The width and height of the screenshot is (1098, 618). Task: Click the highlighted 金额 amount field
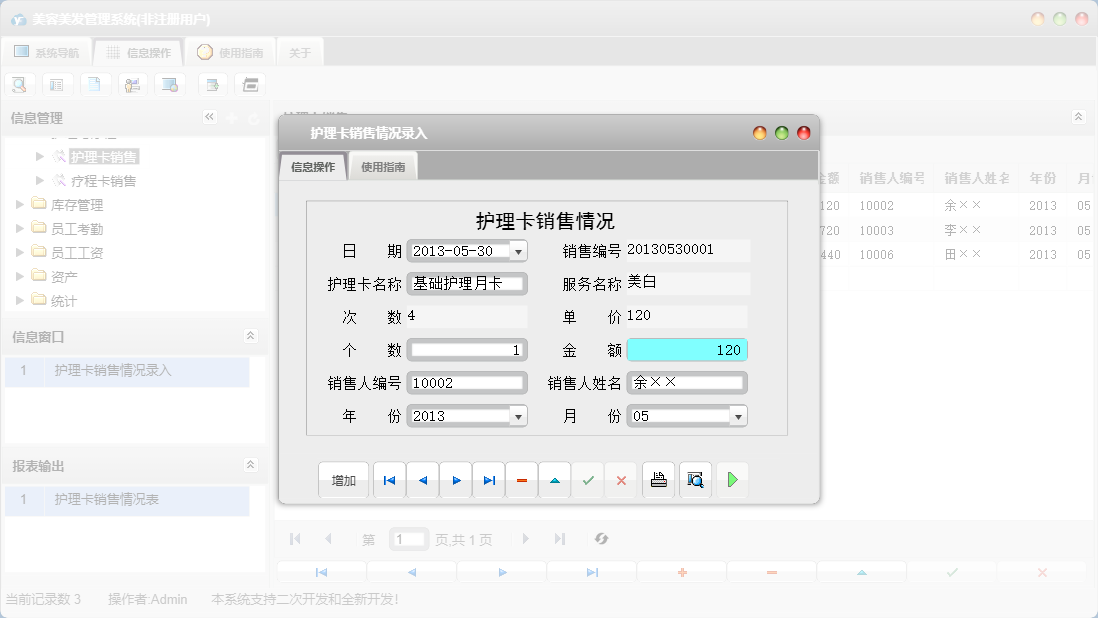687,349
